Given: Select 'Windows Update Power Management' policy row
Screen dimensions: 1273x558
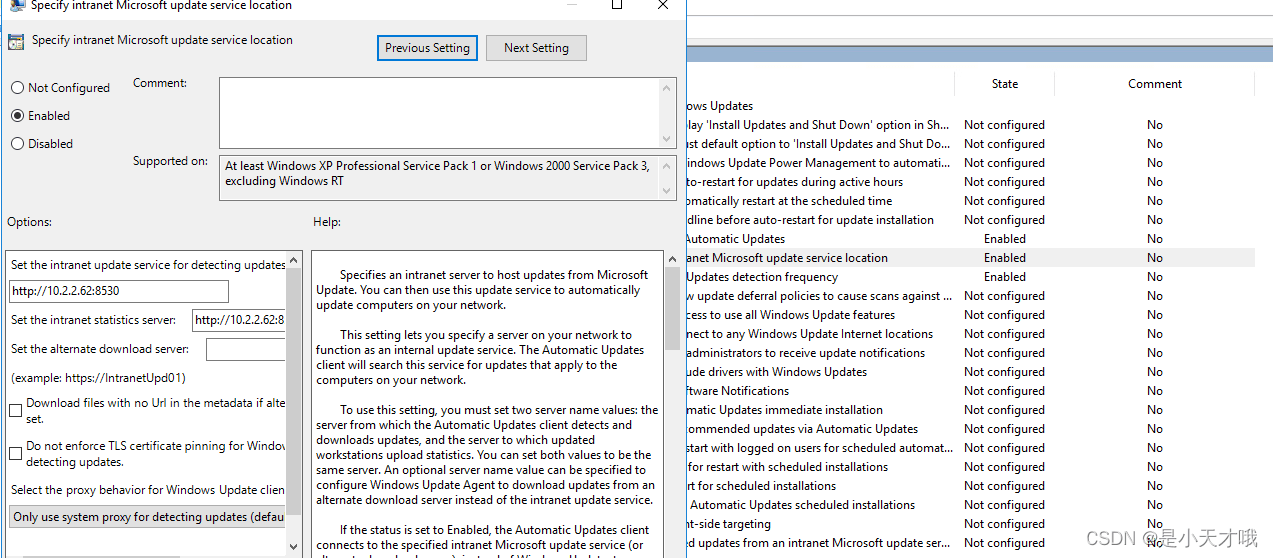Looking at the screenshot, I should pyautogui.click(x=970, y=163).
